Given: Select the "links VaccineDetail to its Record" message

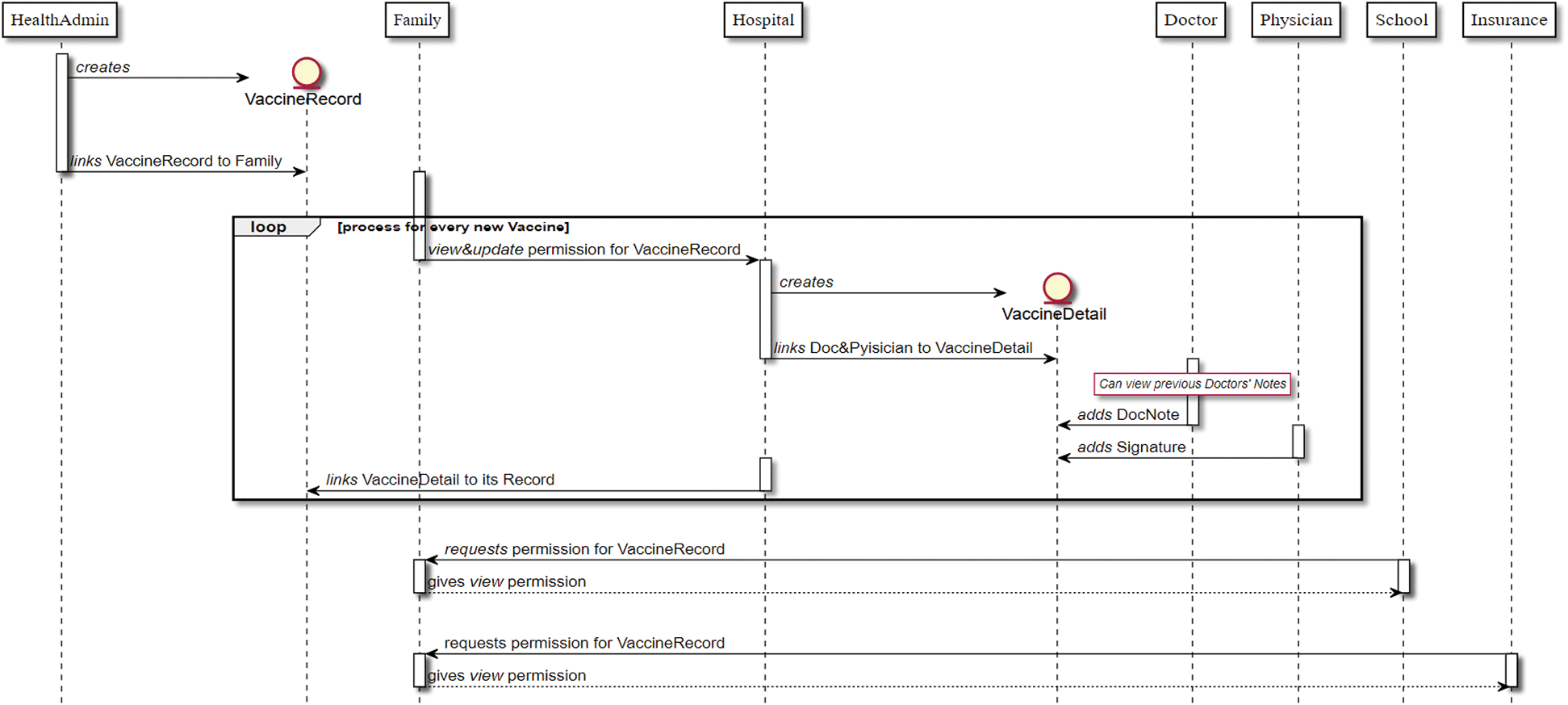Looking at the screenshot, I should pos(440,480).
